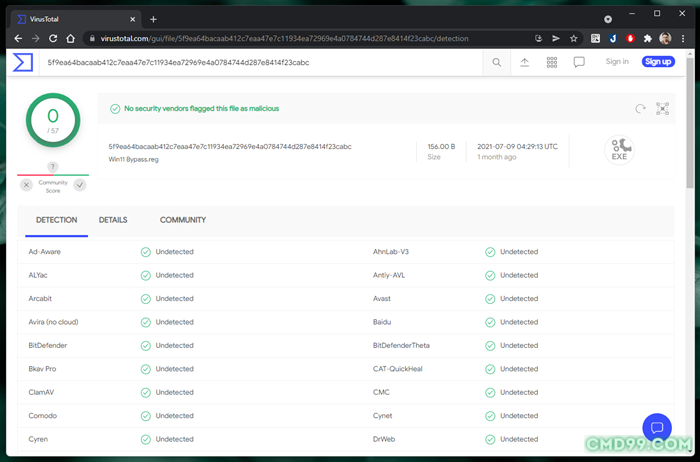Open the red extension icon

click(630, 38)
